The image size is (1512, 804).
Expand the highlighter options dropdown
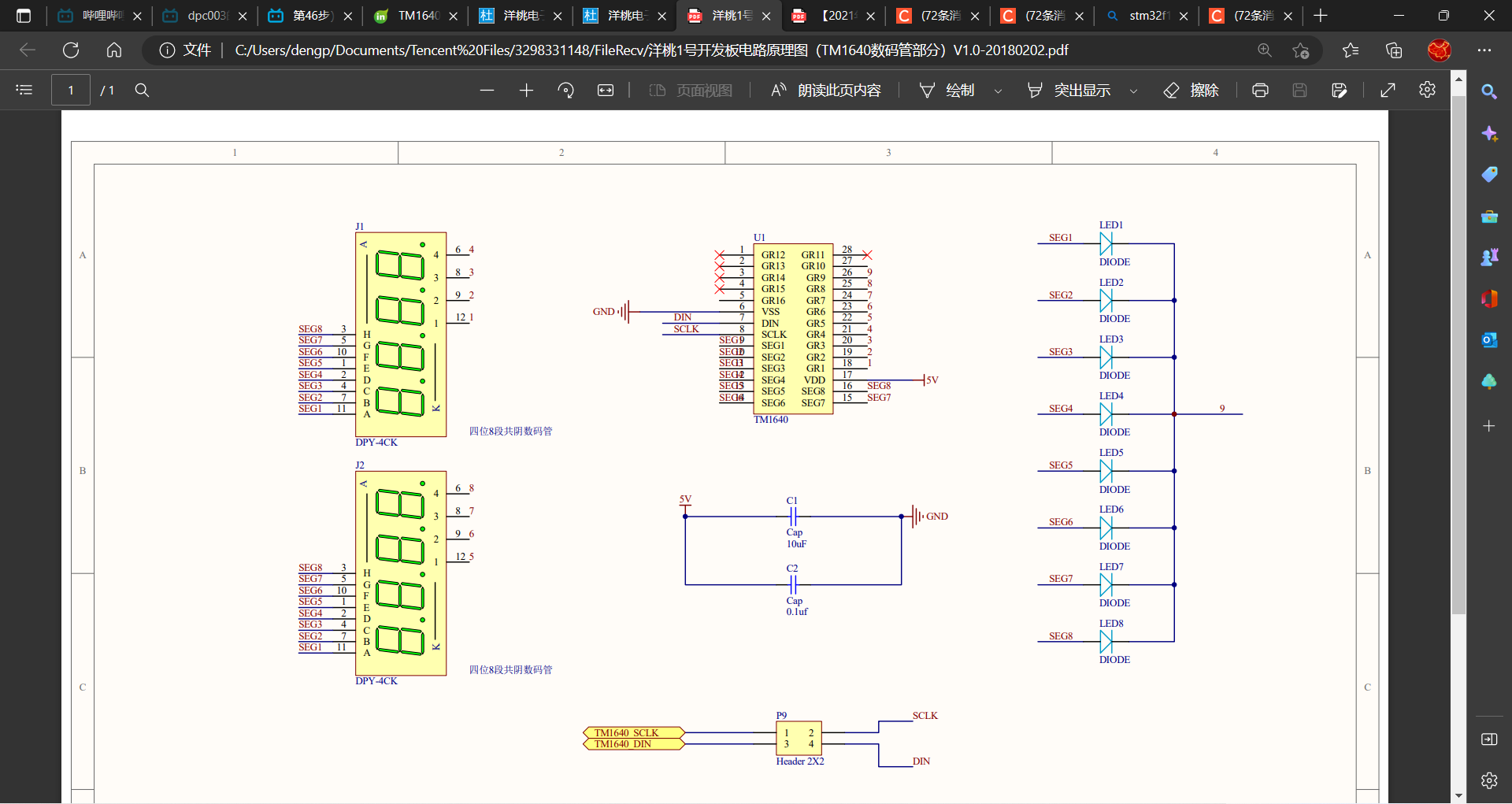(1134, 90)
